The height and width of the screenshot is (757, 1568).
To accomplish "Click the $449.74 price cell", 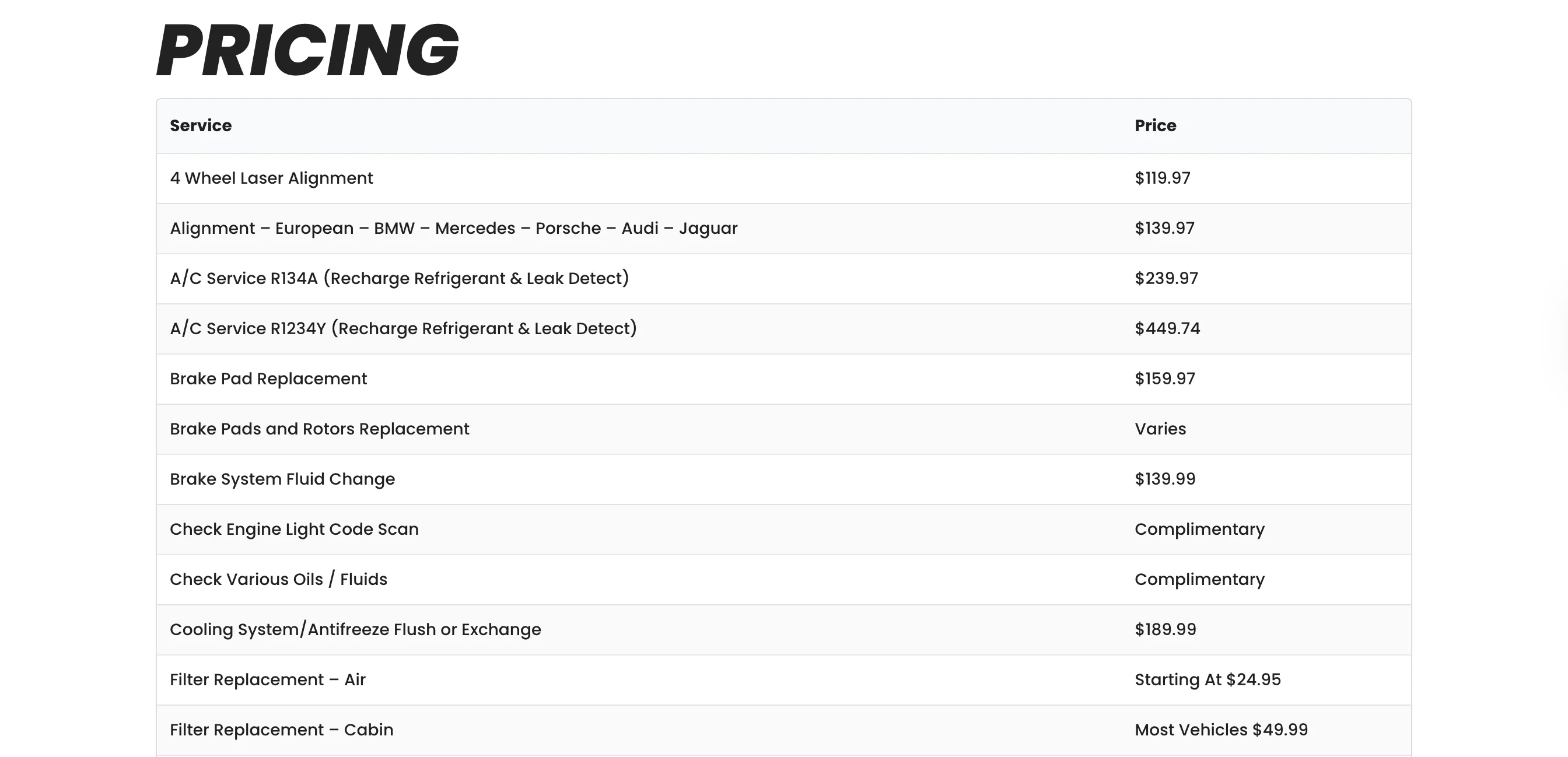I will 1167,328.
